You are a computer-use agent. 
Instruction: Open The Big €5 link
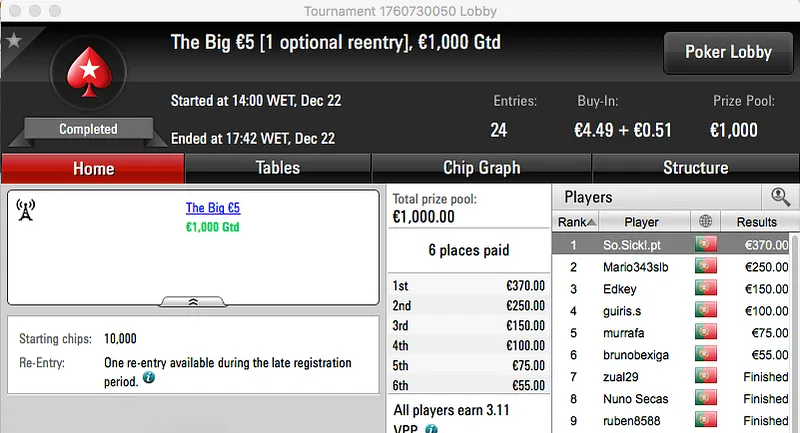point(213,208)
